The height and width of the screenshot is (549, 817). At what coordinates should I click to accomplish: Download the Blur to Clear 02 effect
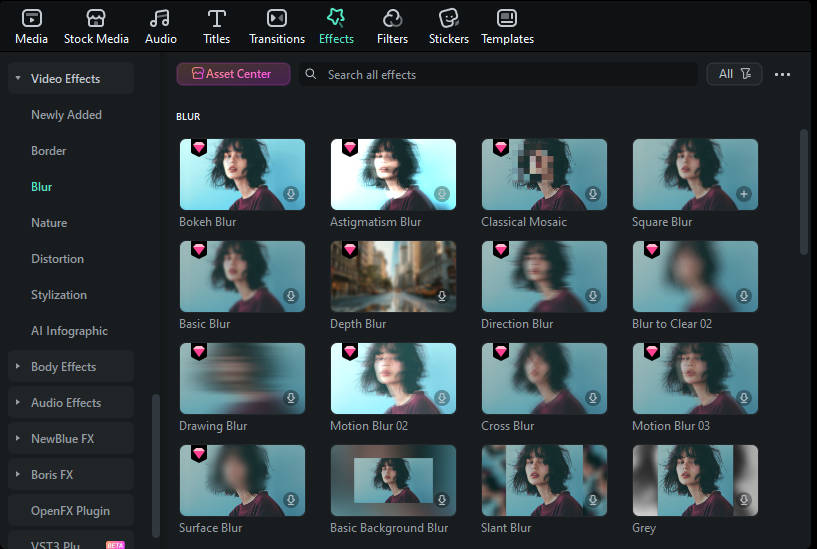744,296
